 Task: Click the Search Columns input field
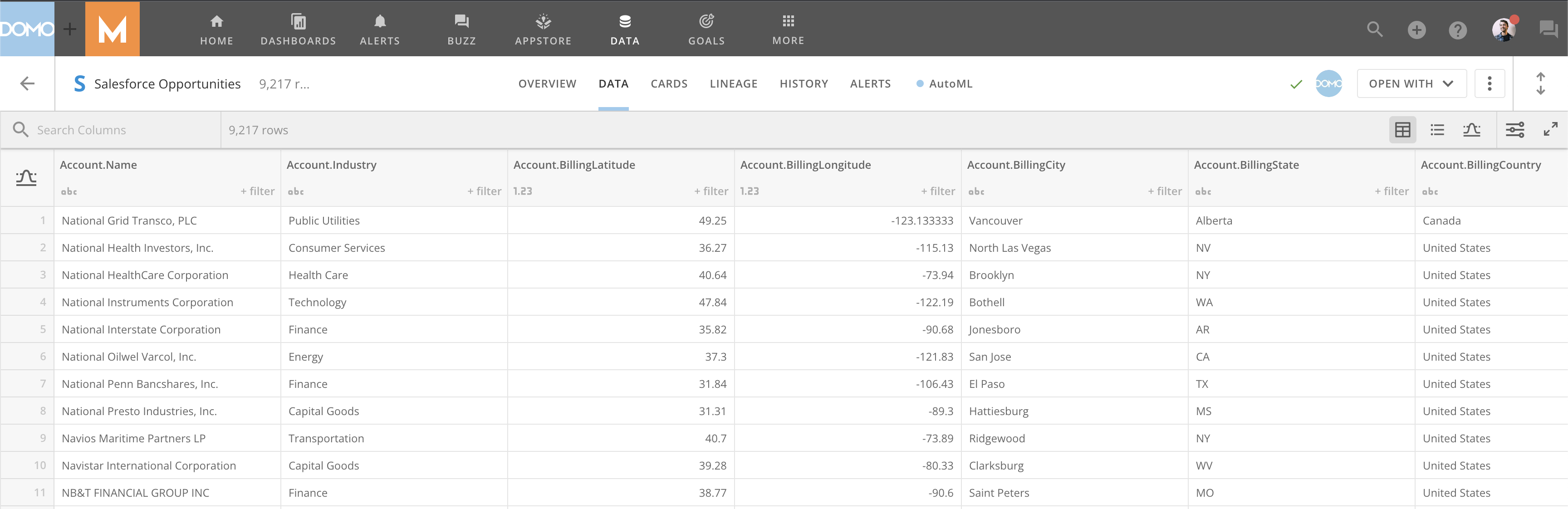coord(122,130)
